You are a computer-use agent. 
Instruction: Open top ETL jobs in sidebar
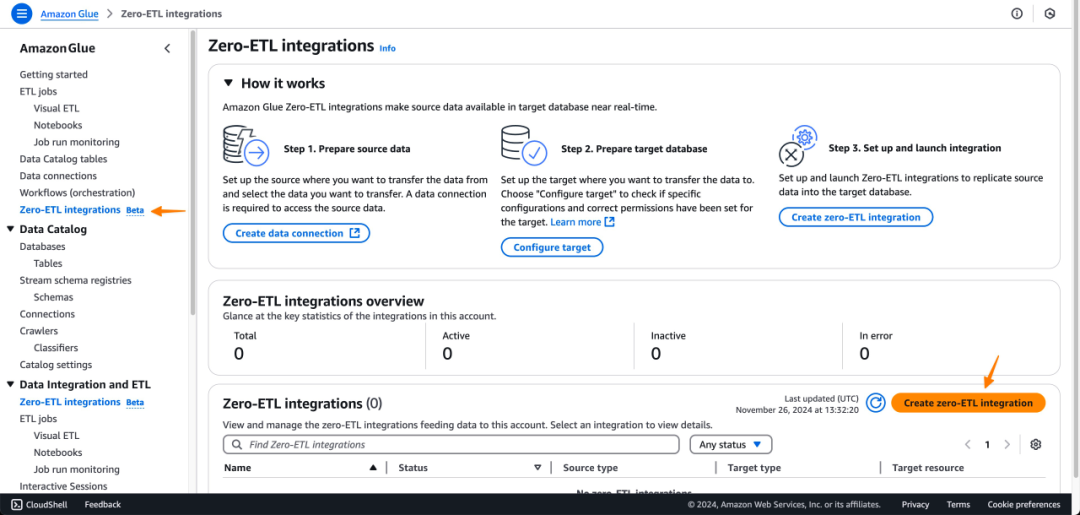click(x=39, y=92)
